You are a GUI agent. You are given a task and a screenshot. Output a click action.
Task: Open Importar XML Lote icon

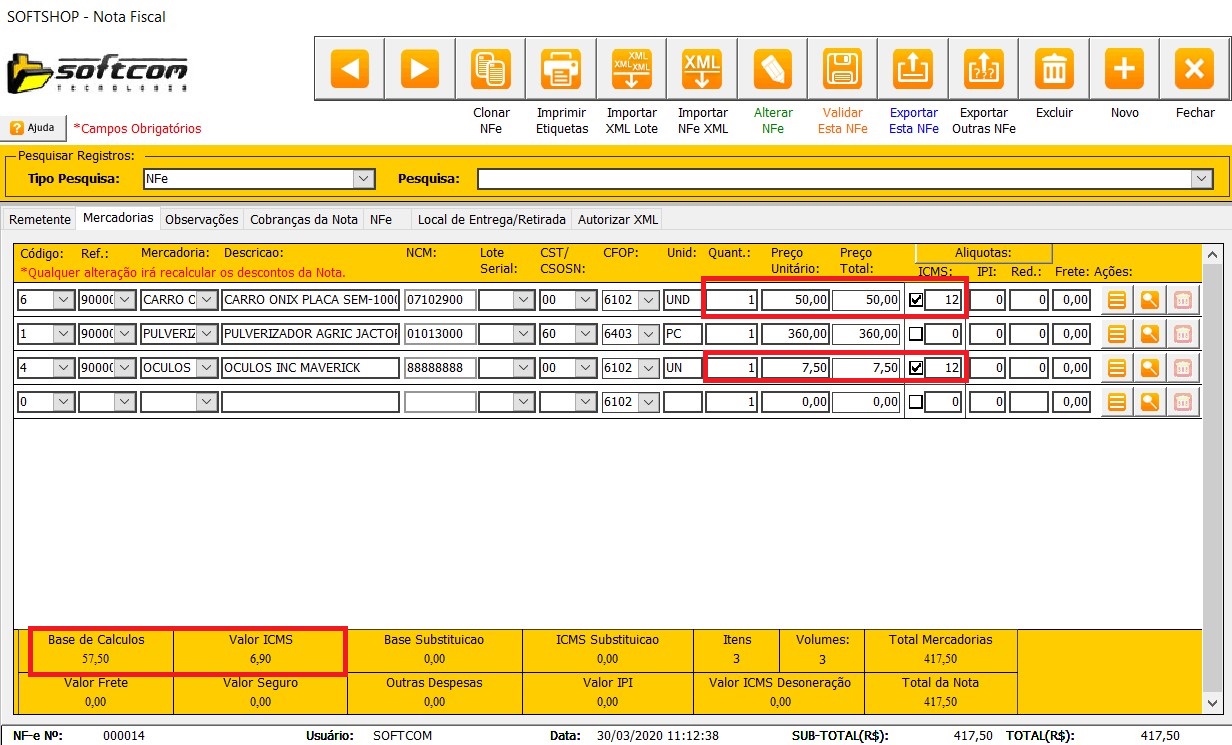pos(631,69)
